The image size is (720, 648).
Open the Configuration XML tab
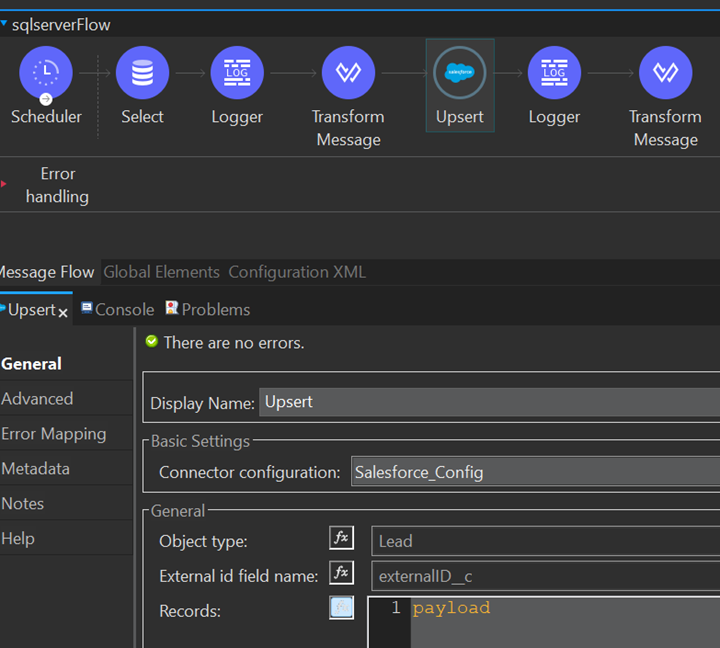click(297, 272)
